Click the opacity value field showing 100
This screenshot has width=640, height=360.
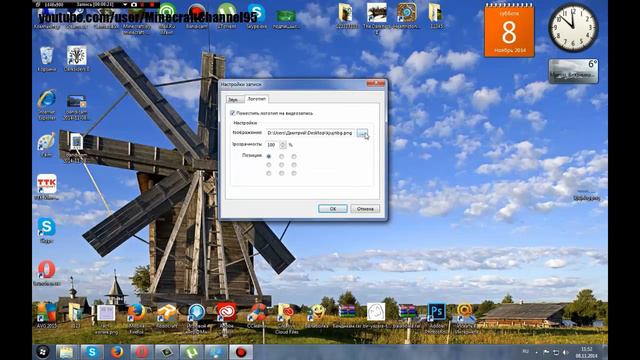[x=272, y=144]
